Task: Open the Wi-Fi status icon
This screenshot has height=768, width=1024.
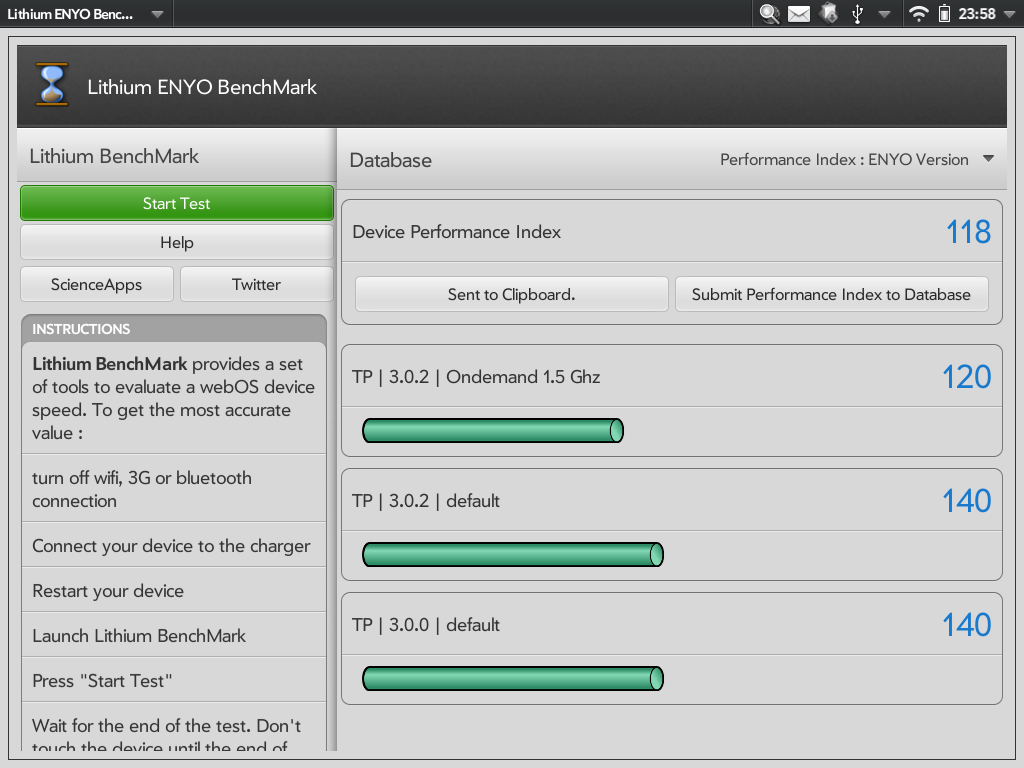Action: 918,14
